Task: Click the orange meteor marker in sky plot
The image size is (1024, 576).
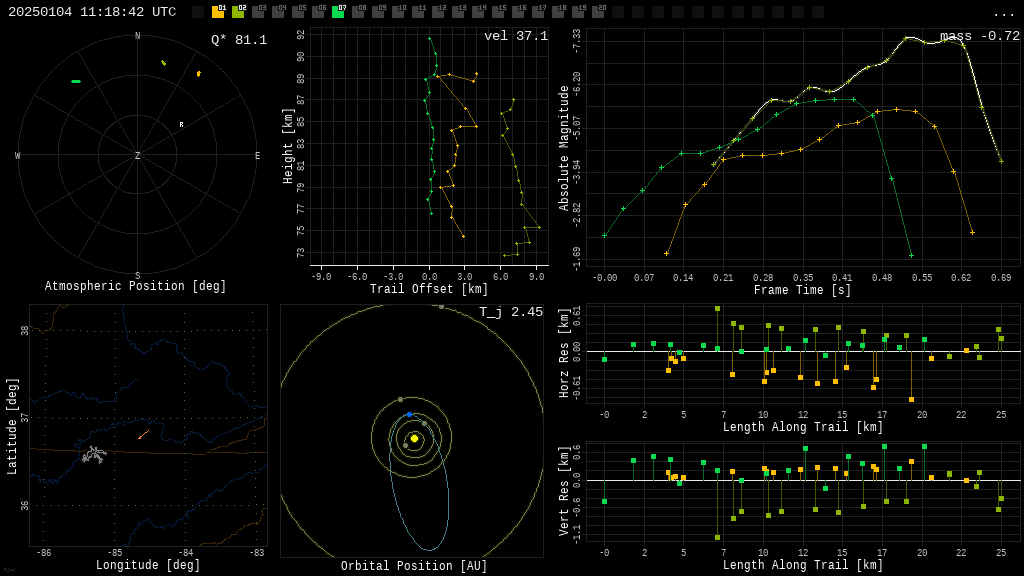Action: (x=198, y=73)
